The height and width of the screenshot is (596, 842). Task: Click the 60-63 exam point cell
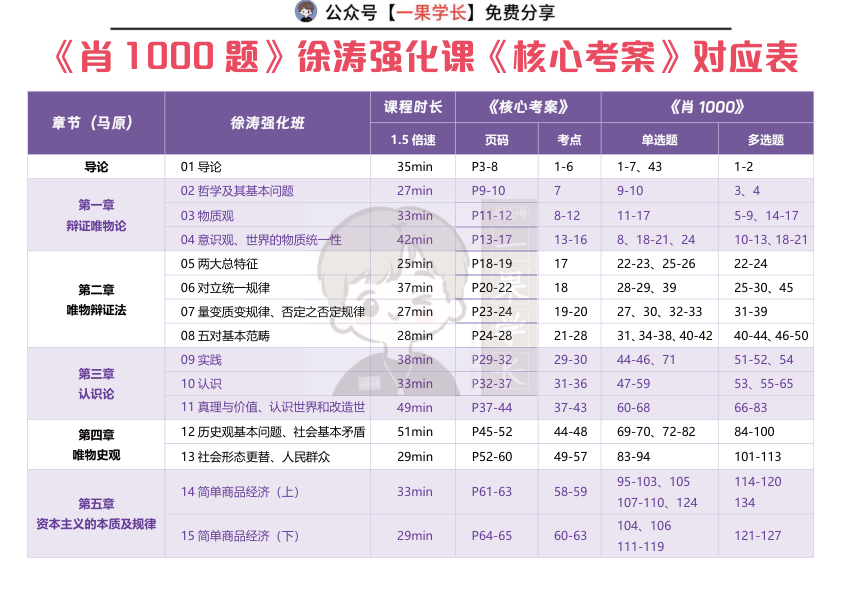(x=570, y=535)
